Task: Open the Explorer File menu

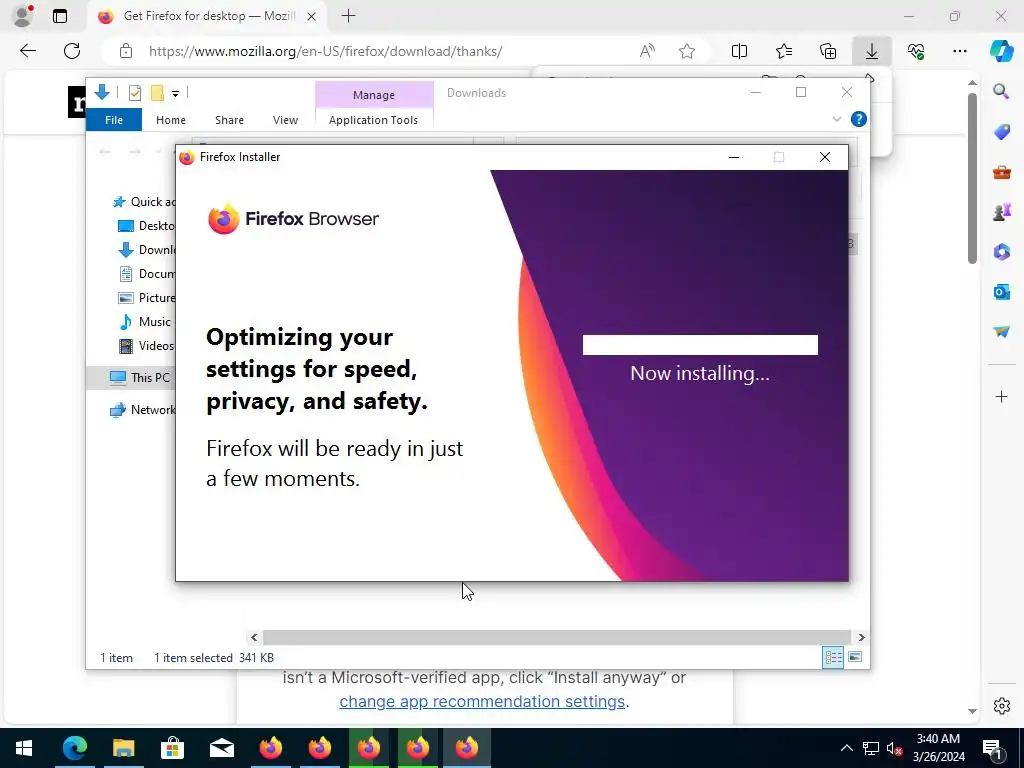Action: 114,120
